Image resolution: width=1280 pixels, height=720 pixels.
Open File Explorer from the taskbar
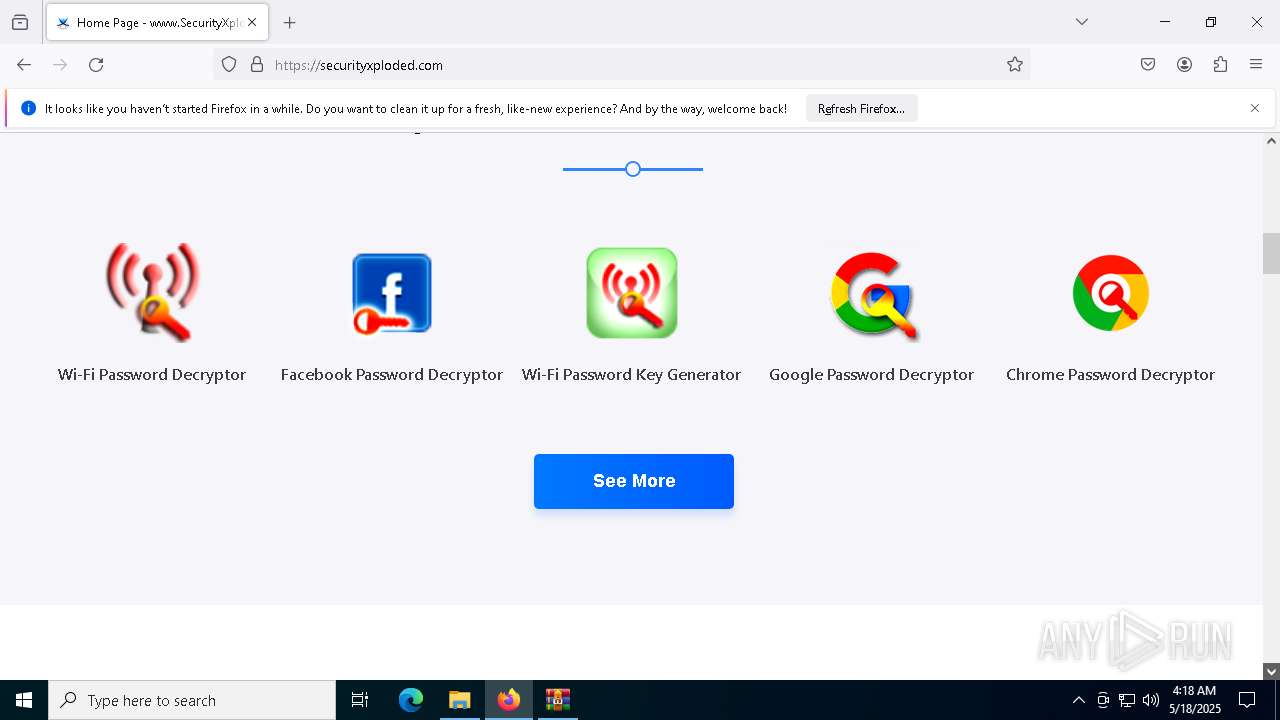pos(459,700)
